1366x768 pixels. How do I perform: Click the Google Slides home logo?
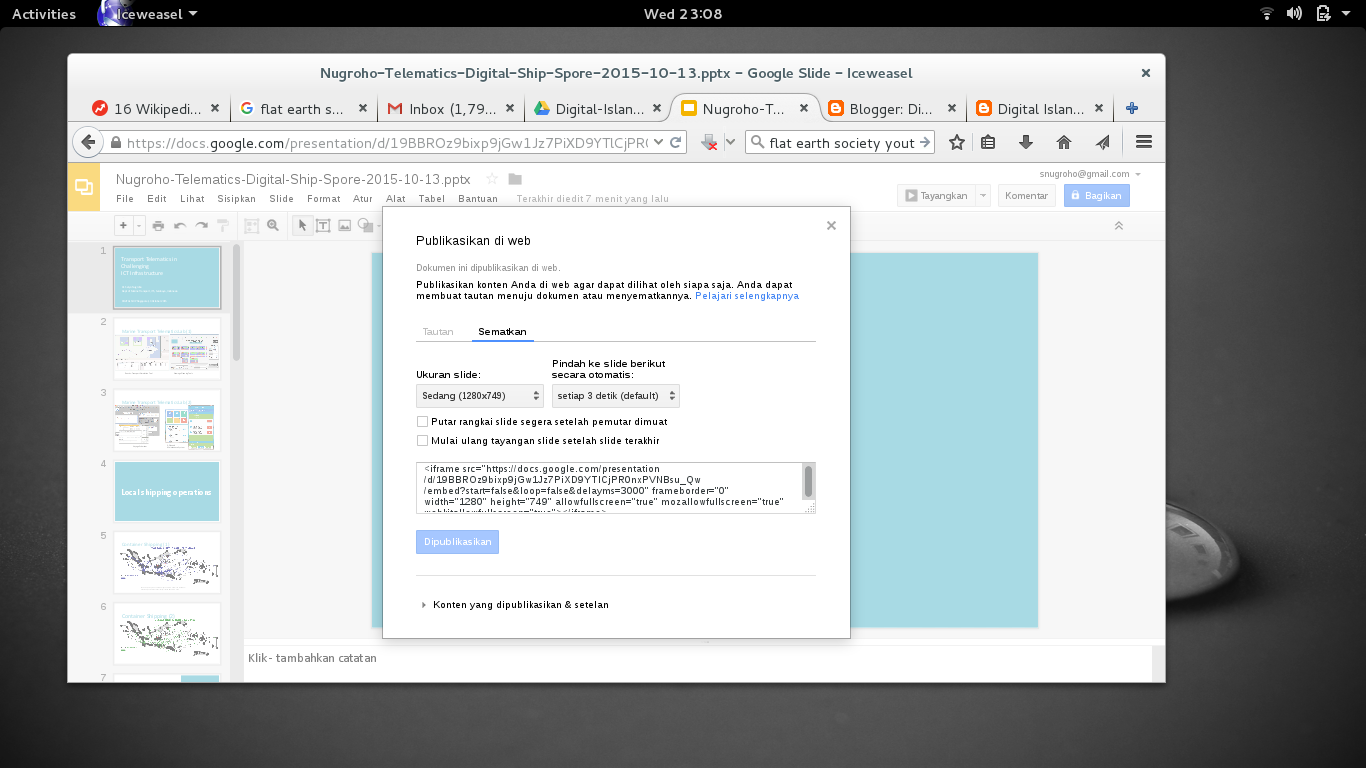pos(84,187)
